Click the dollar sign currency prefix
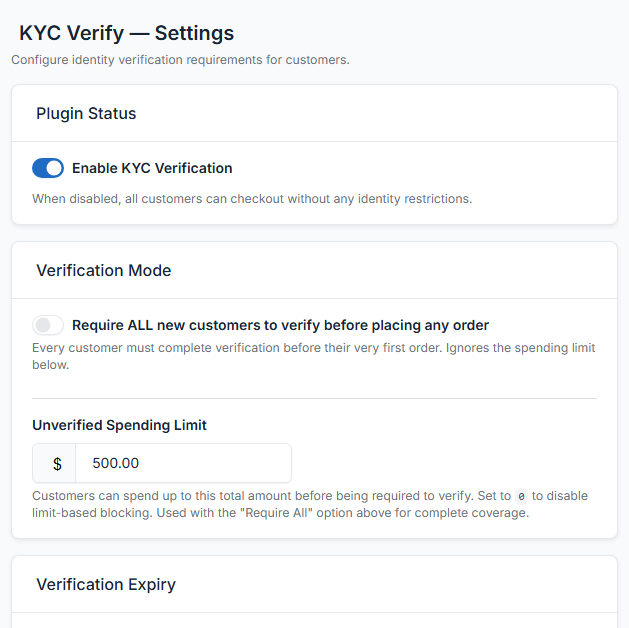The width and height of the screenshot is (629, 628). [57, 464]
